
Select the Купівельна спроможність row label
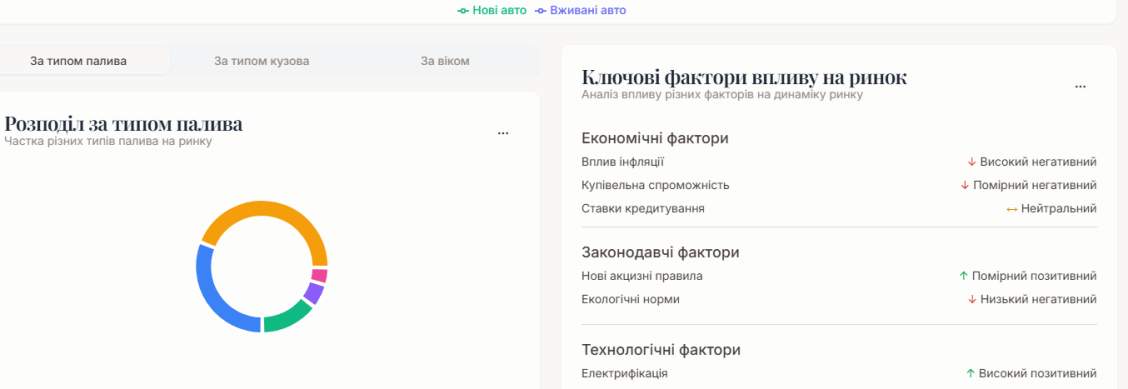point(655,185)
